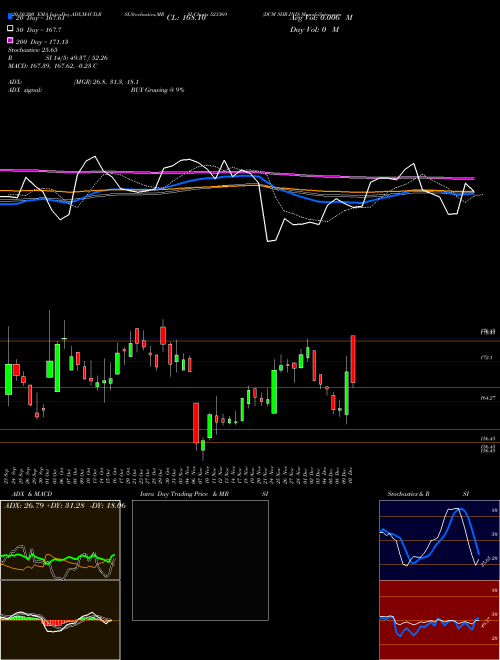Viewport: 500px width, 660px height.
Task: Select the '200 Day = 171.13' legend text
Action: (x=42, y=42)
